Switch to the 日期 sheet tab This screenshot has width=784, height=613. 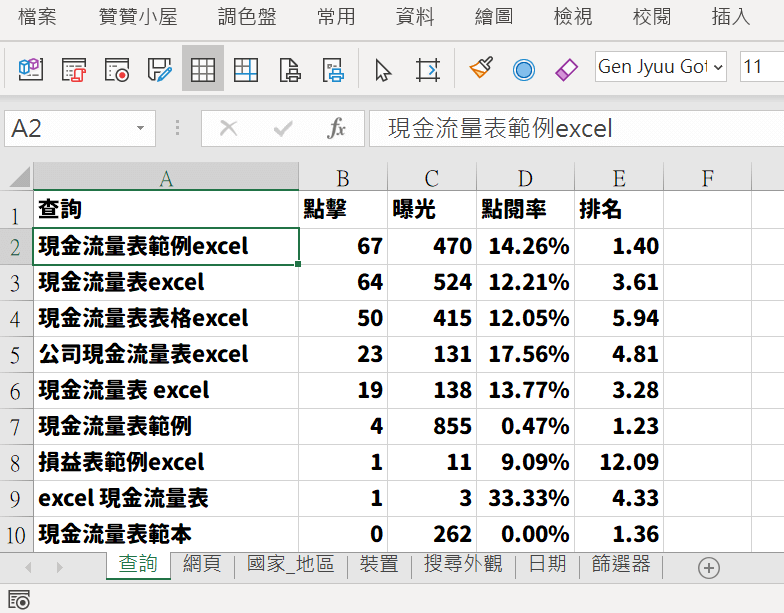[547, 564]
